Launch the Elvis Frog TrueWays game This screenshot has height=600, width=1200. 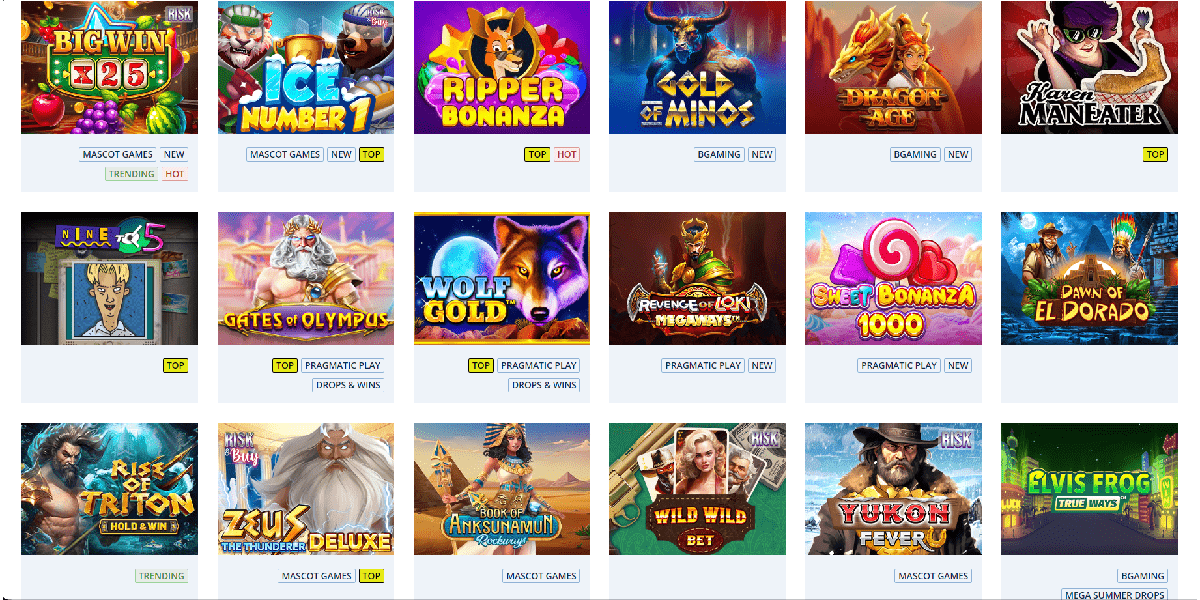pos(1089,489)
